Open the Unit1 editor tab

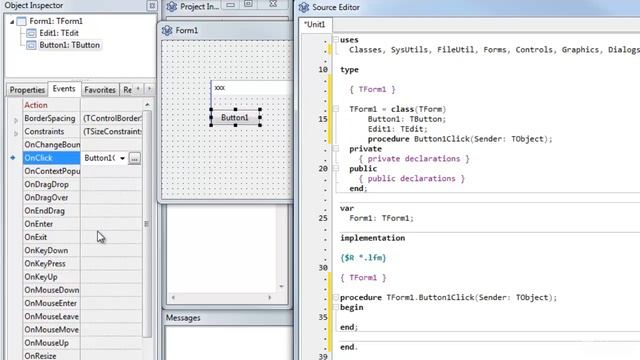315,24
